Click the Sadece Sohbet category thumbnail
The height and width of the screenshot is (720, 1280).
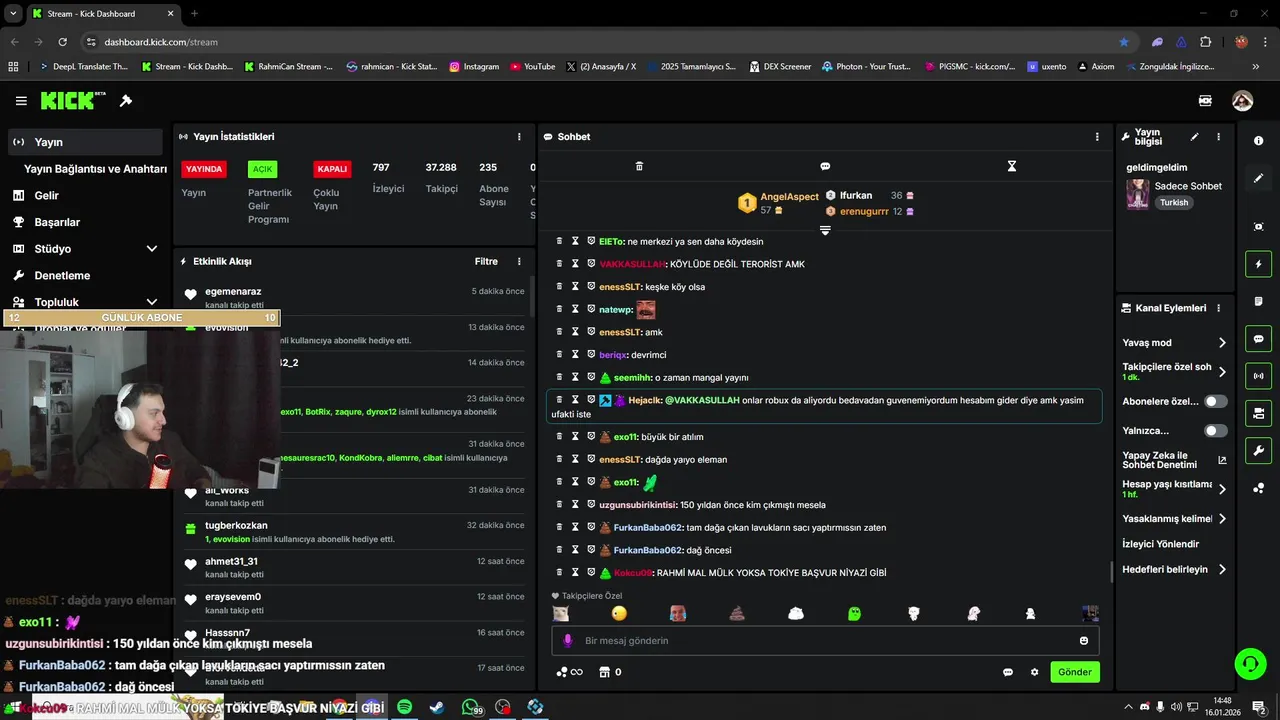coord(1137,194)
